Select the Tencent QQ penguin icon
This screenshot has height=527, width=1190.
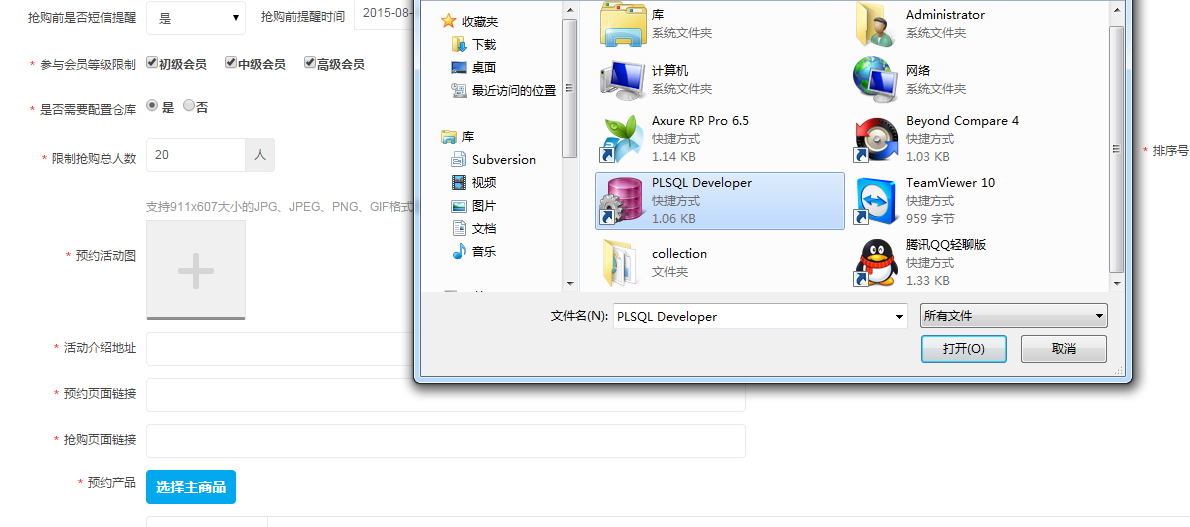[876, 263]
